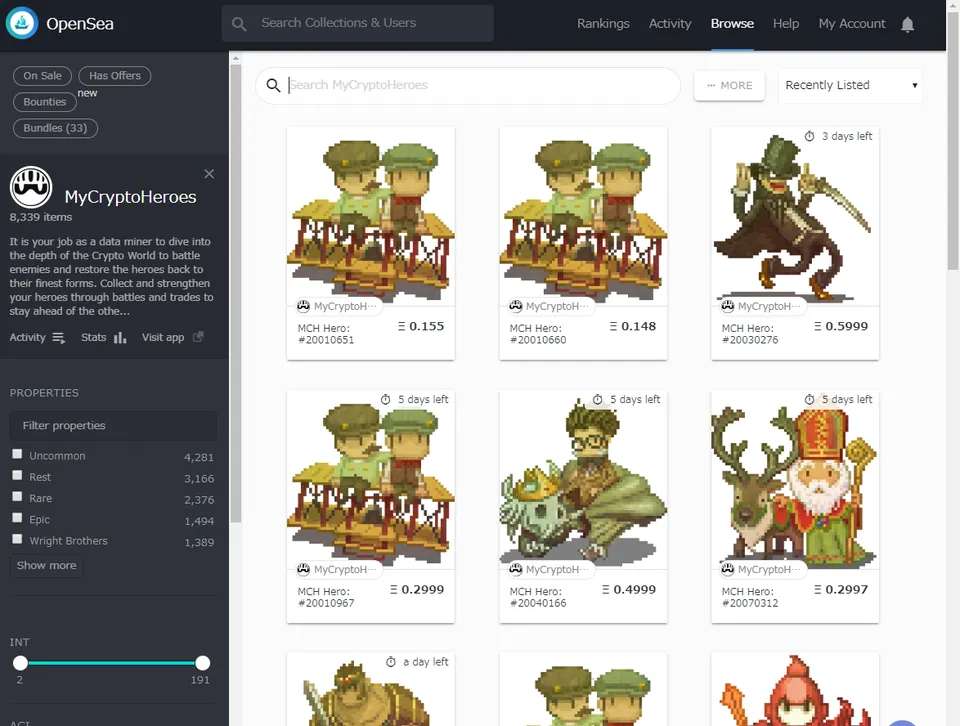
Task: Click the page vertical scrollbar
Action: point(953,141)
